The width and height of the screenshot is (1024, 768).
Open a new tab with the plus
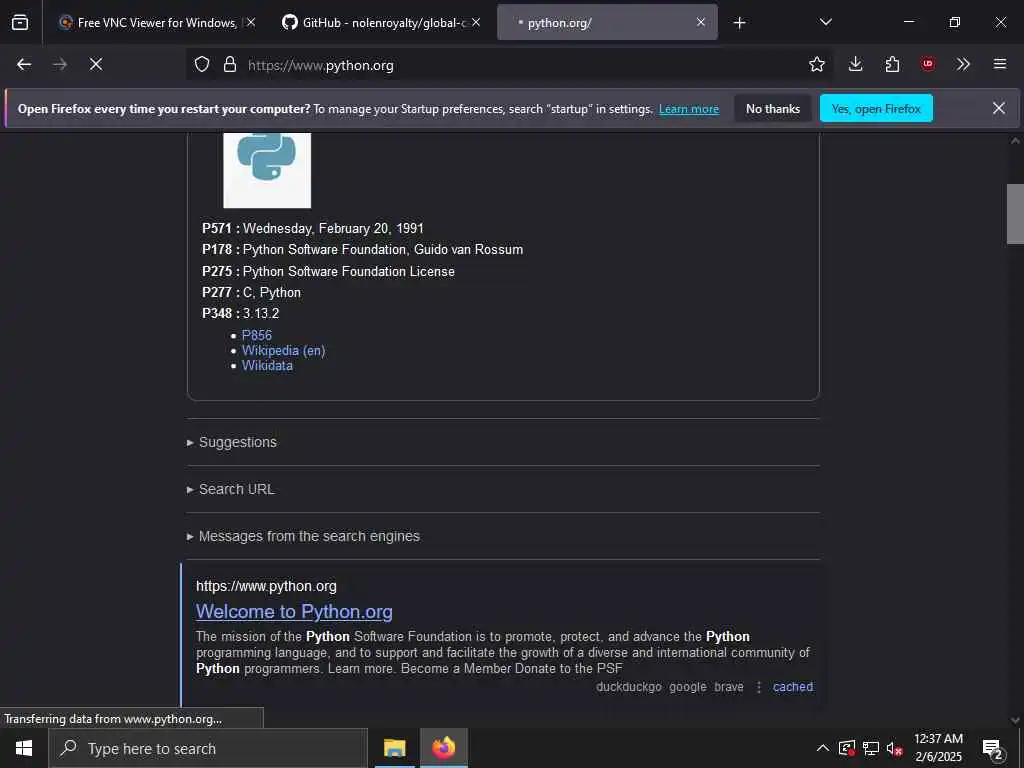click(739, 23)
